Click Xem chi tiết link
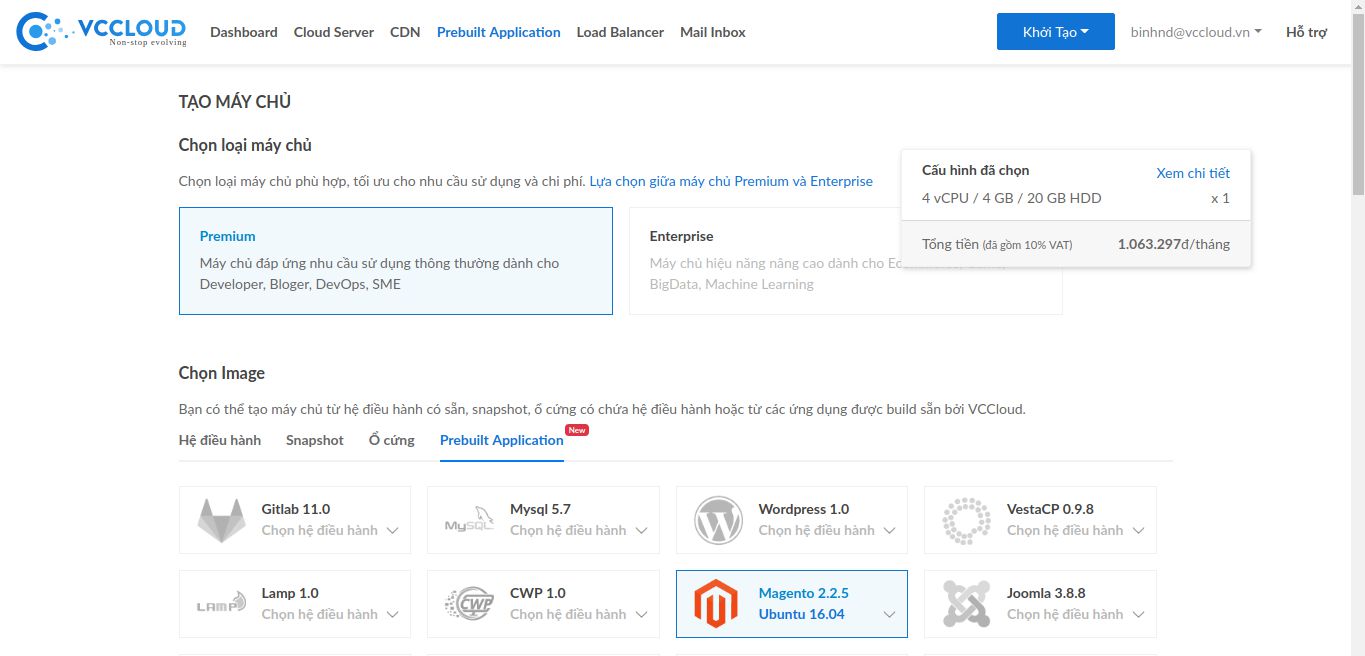Screen dimensions: 1365x656 [1193, 173]
